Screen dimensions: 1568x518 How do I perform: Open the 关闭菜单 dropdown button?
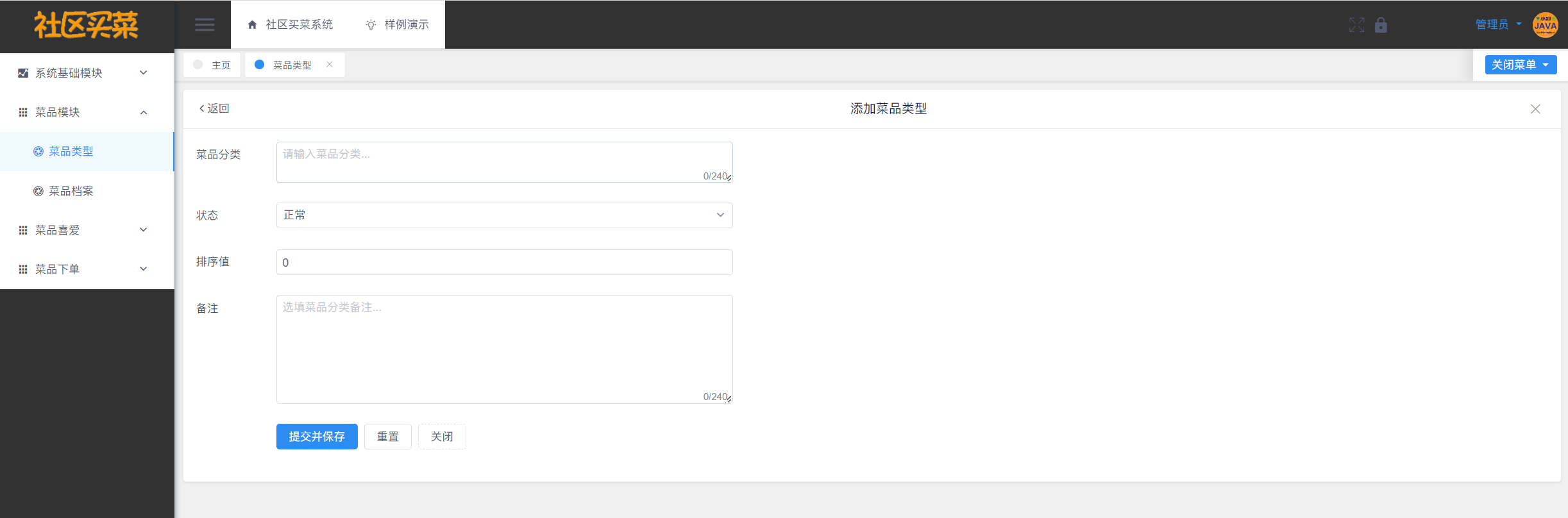coord(1521,65)
